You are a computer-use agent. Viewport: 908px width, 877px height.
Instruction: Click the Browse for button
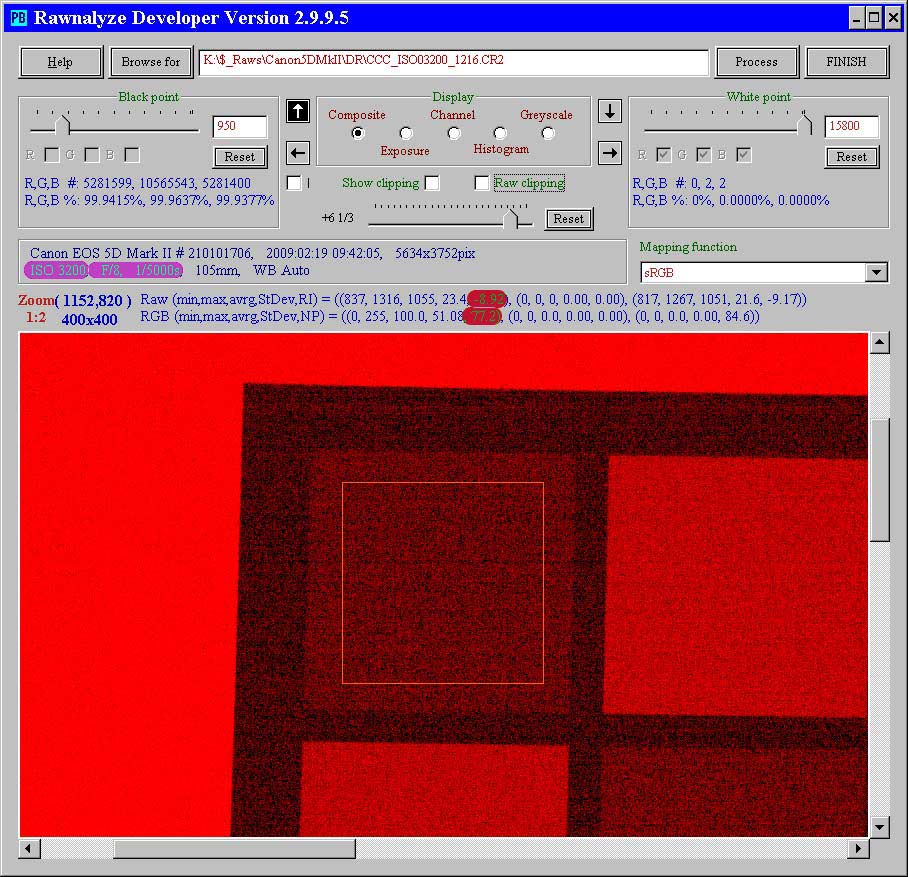coord(151,62)
